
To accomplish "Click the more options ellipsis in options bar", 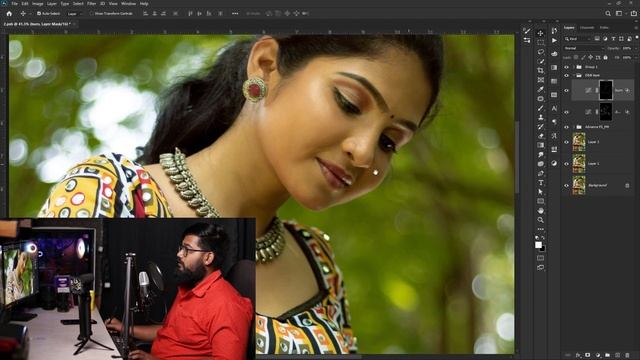I will click(235, 13).
